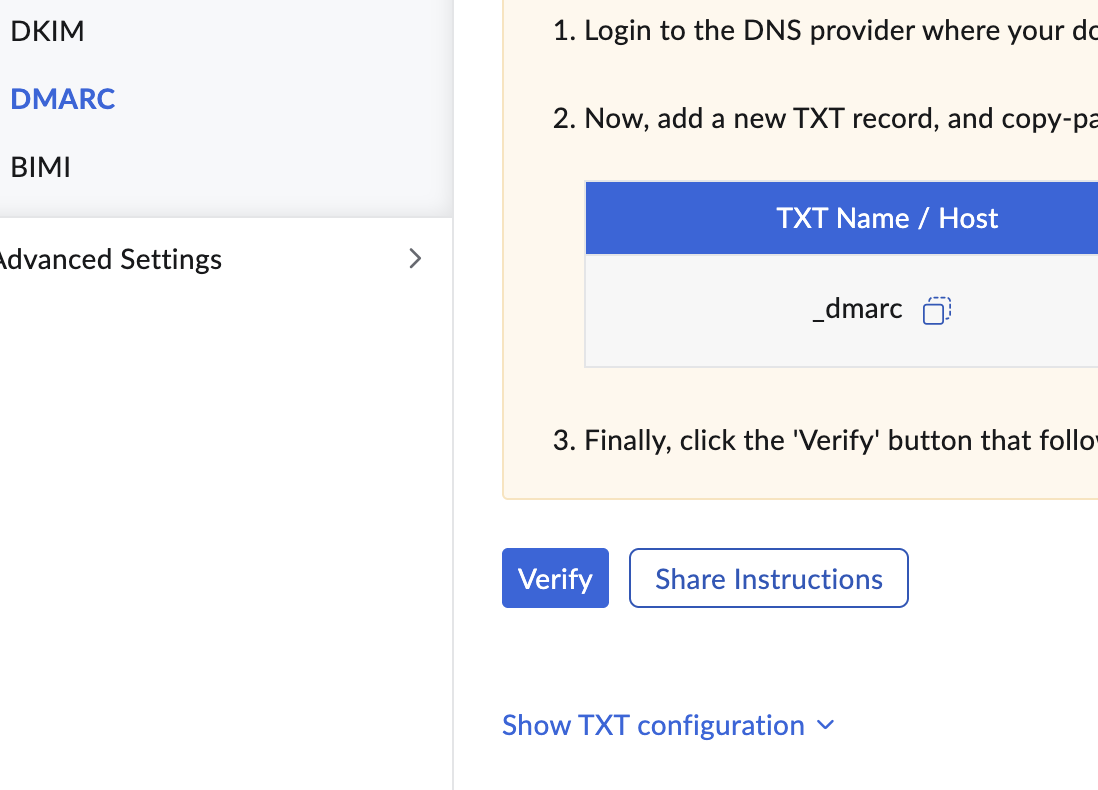
Task: Select the TXT Name / Host column header
Action: (887, 218)
